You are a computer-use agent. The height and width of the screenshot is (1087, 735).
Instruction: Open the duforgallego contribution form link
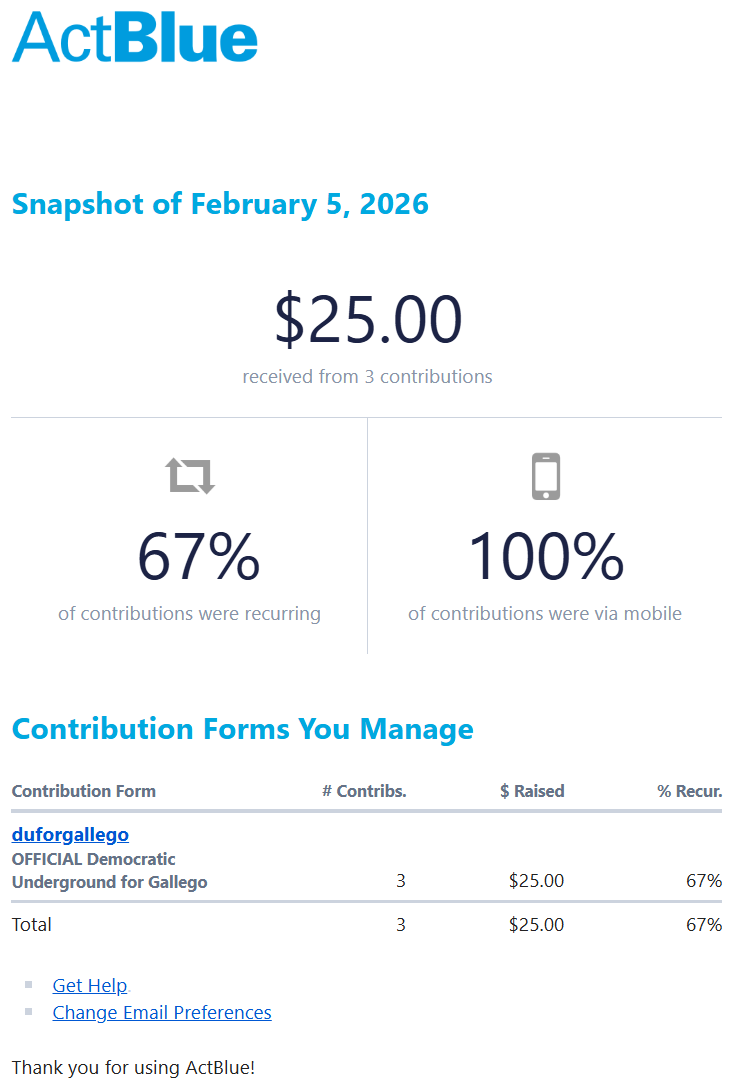click(x=70, y=834)
